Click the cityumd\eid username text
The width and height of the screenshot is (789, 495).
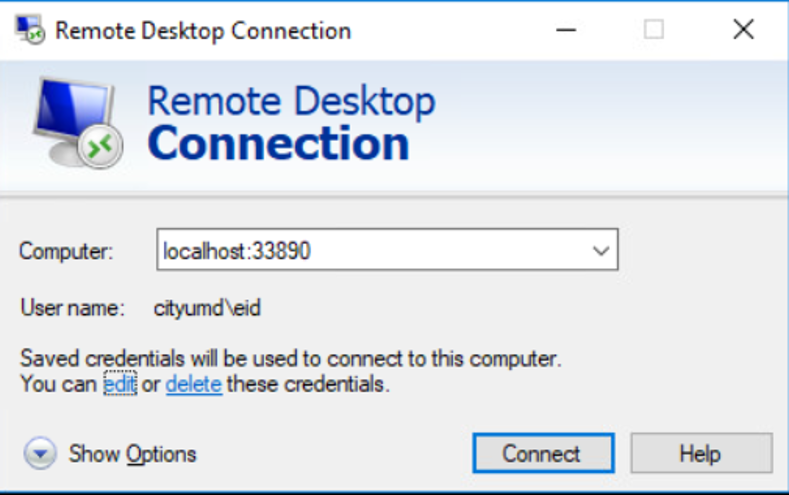207,308
